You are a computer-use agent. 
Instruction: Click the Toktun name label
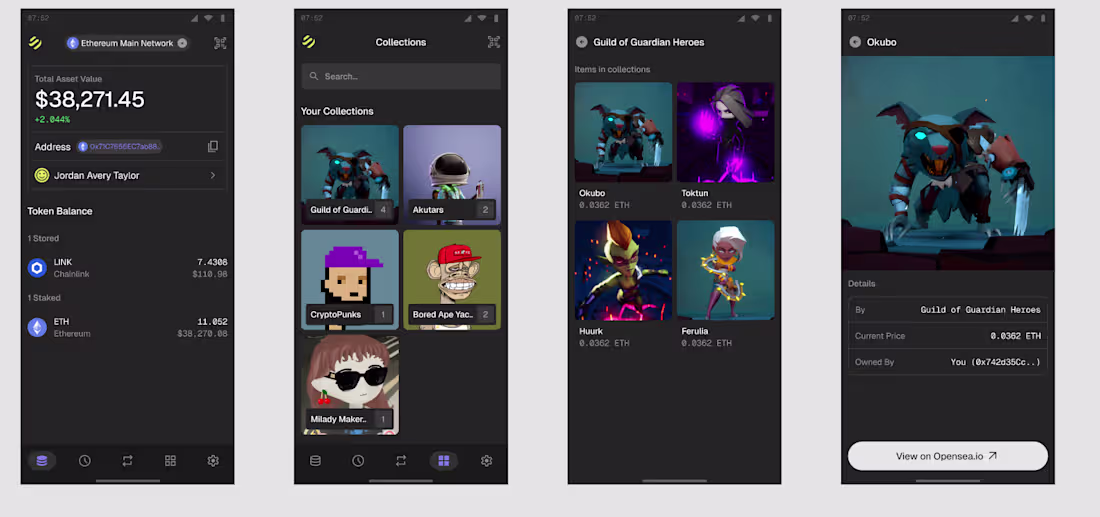pos(696,193)
